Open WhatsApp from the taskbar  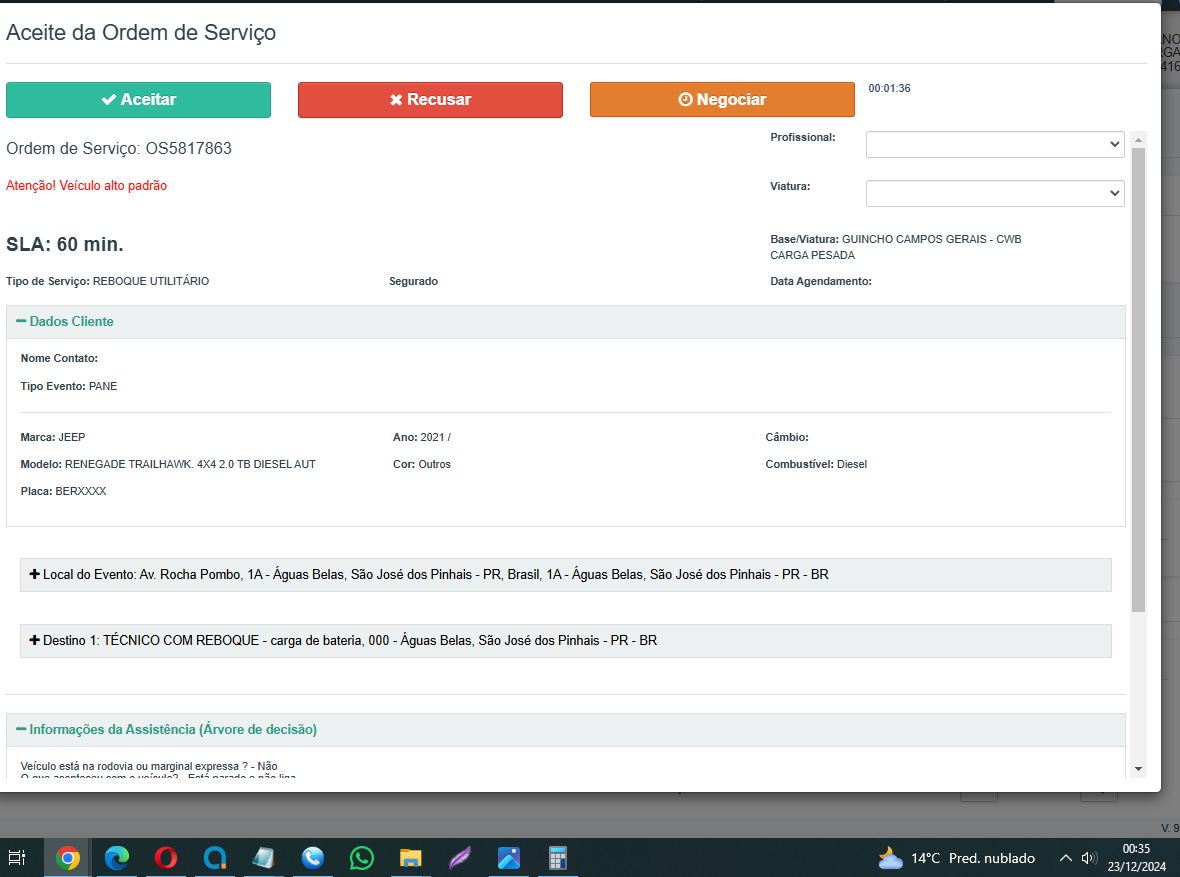tap(362, 858)
